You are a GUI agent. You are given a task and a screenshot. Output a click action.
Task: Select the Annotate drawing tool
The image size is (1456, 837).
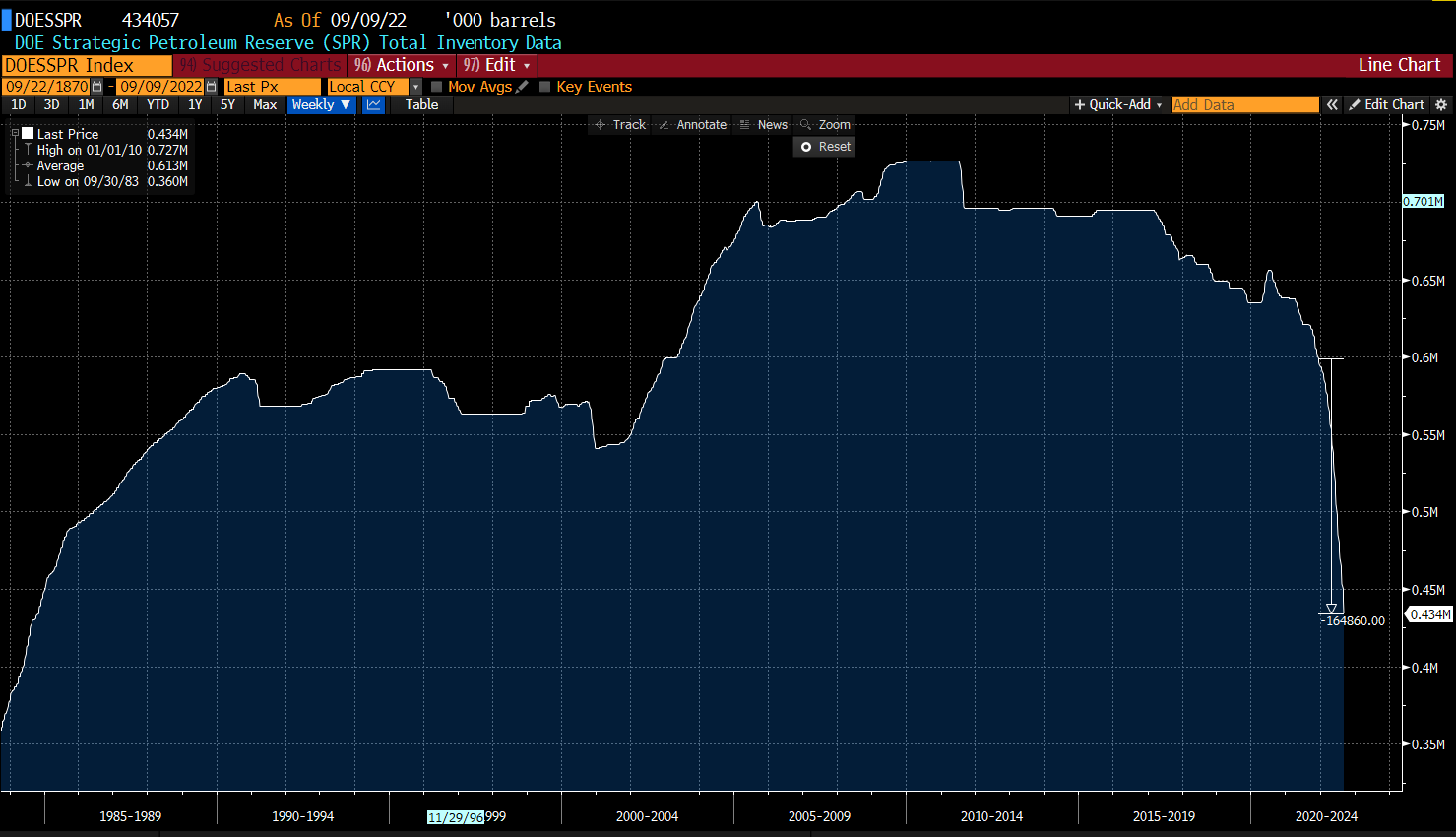pyautogui.click(x=692, y=125)
